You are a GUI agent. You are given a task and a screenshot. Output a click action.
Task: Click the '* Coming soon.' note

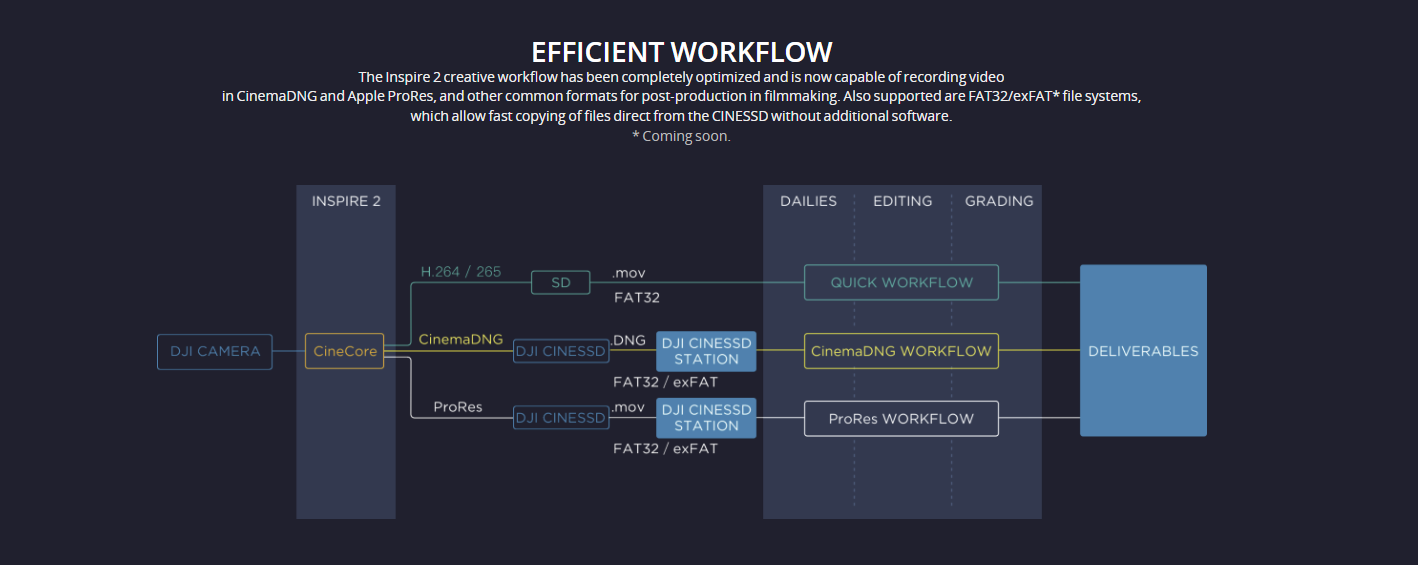coord(681,136)
